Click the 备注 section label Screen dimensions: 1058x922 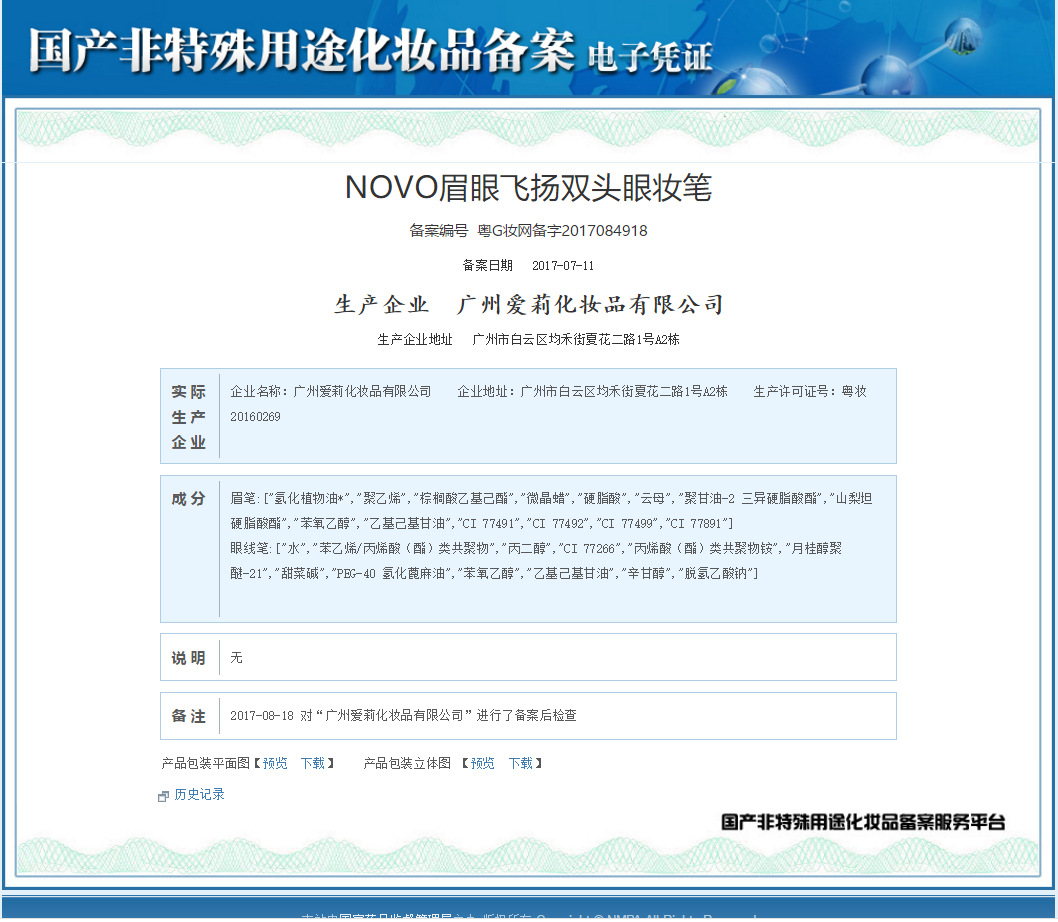(188, 716)
